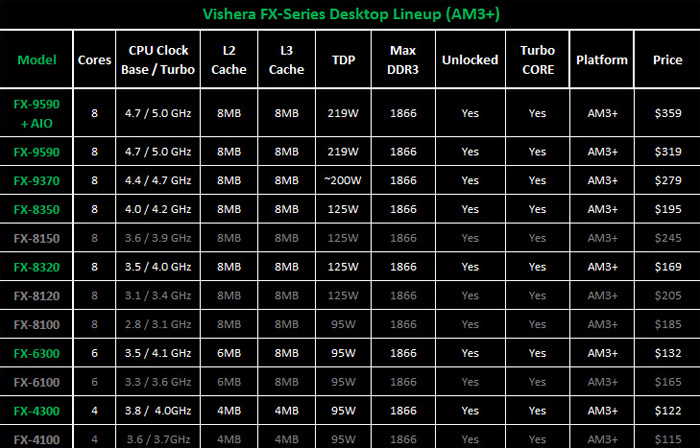Click the CPU Clock Base / Turbo header

[158, 60]
